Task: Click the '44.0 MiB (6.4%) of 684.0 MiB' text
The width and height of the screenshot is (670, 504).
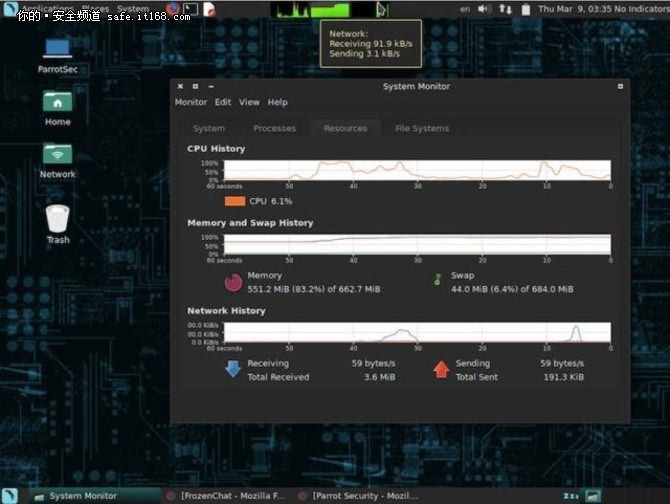Action: tap(512, 289)
